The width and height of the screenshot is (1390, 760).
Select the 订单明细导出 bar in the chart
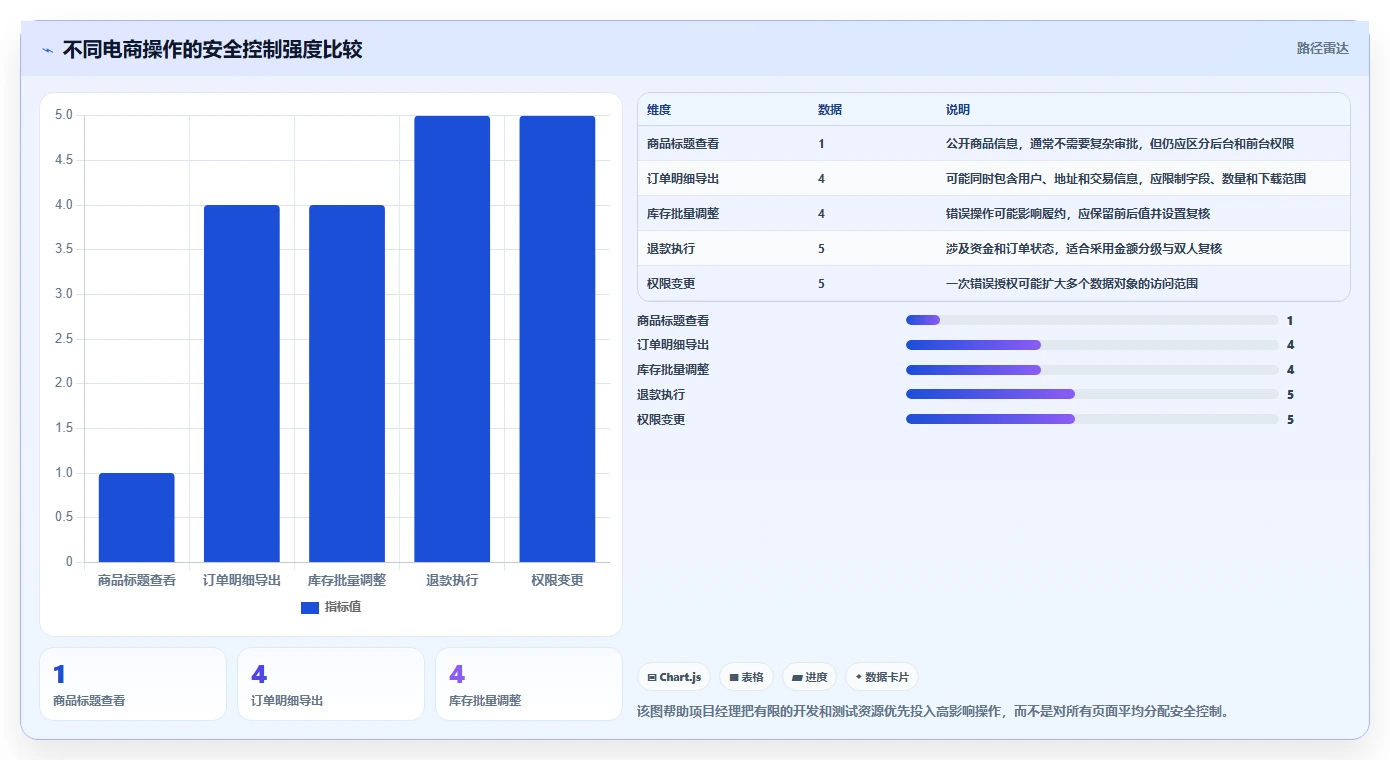(x=242, y=383)
